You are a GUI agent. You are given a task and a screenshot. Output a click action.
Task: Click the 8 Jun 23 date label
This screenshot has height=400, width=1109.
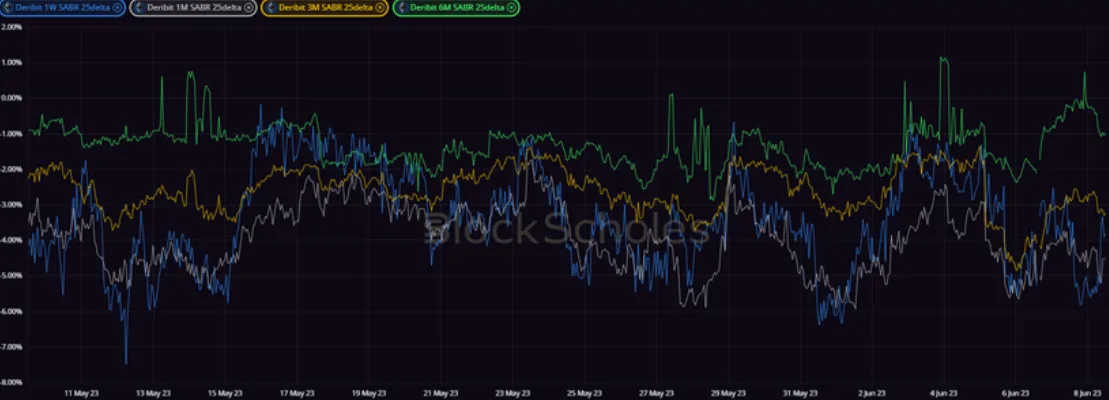(1088, 392)
